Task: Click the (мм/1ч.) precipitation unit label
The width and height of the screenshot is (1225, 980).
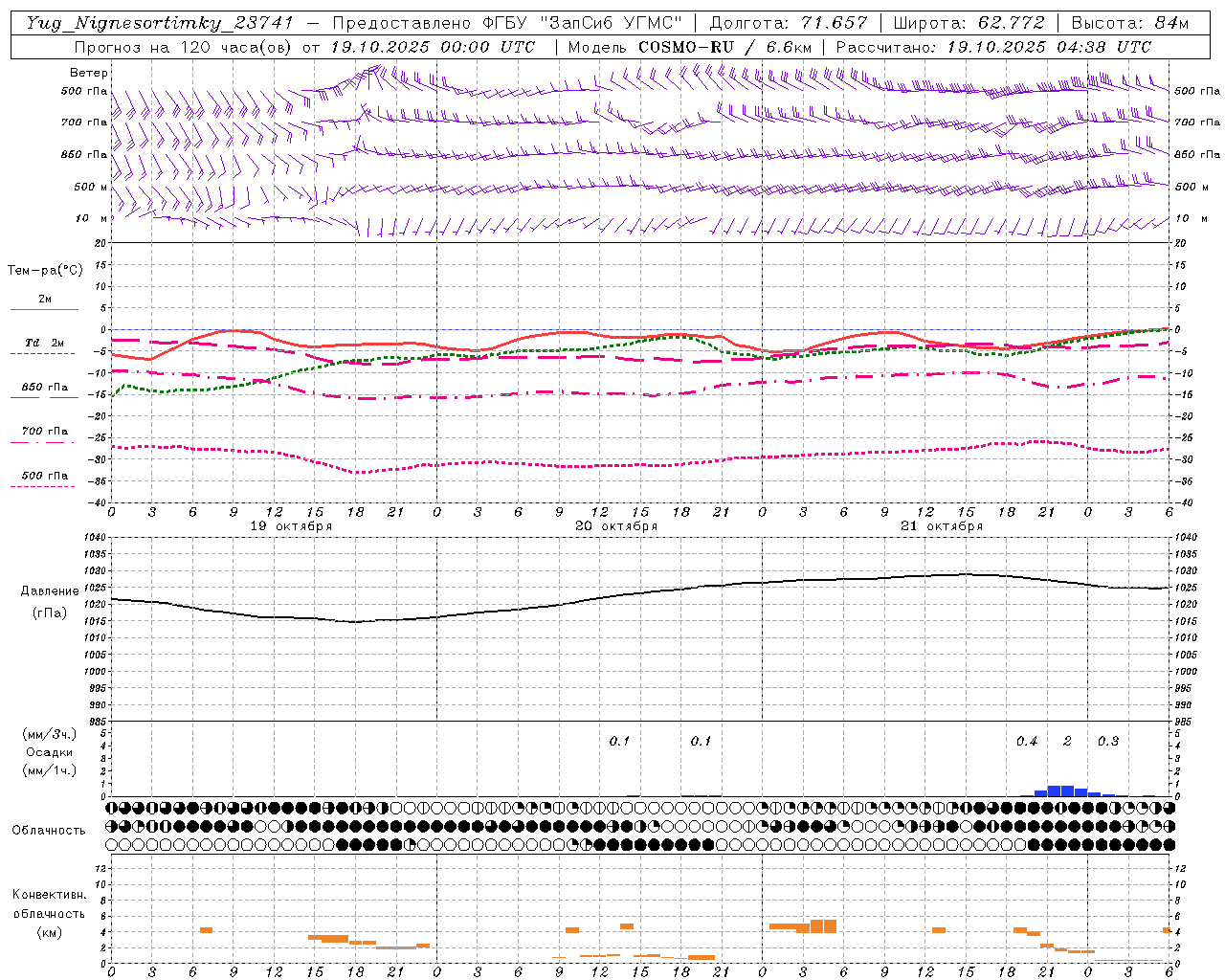Action: [x=50, y=770]
